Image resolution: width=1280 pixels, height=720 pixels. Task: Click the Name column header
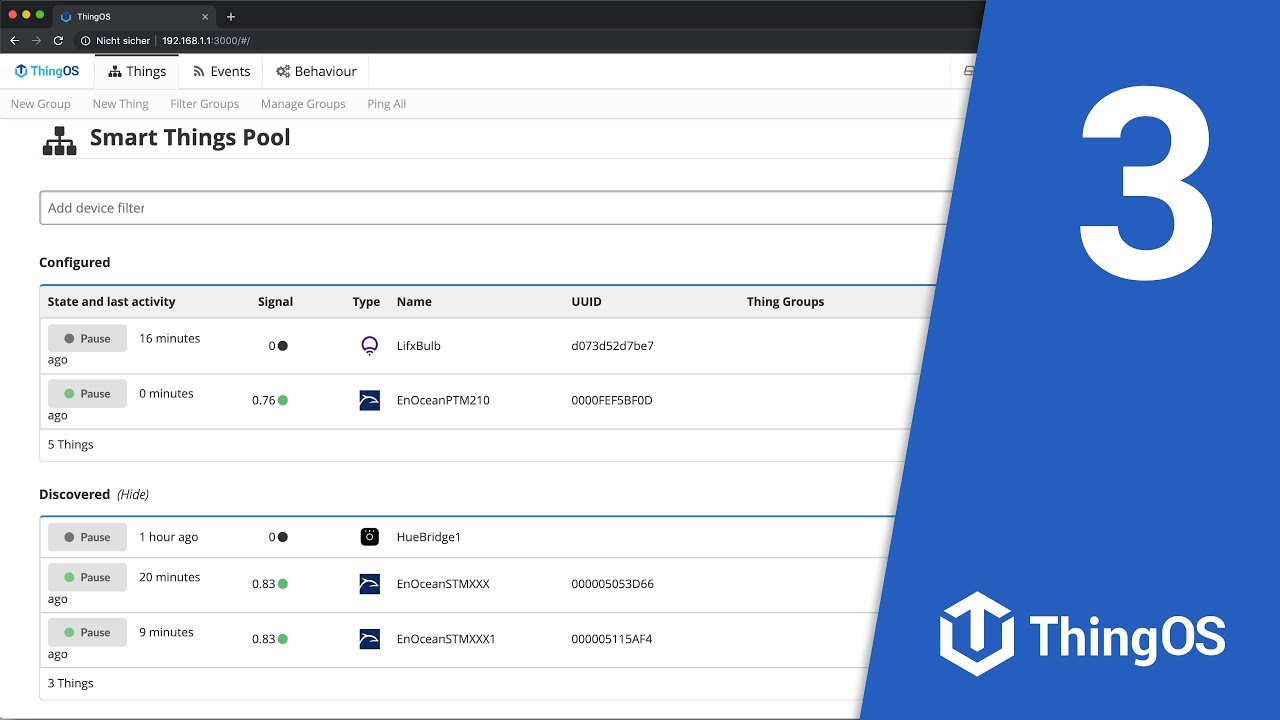click(414, 301)
